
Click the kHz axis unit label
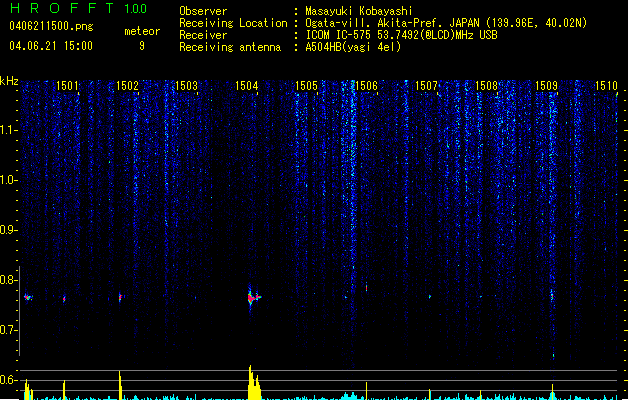(x=9, y=81)
